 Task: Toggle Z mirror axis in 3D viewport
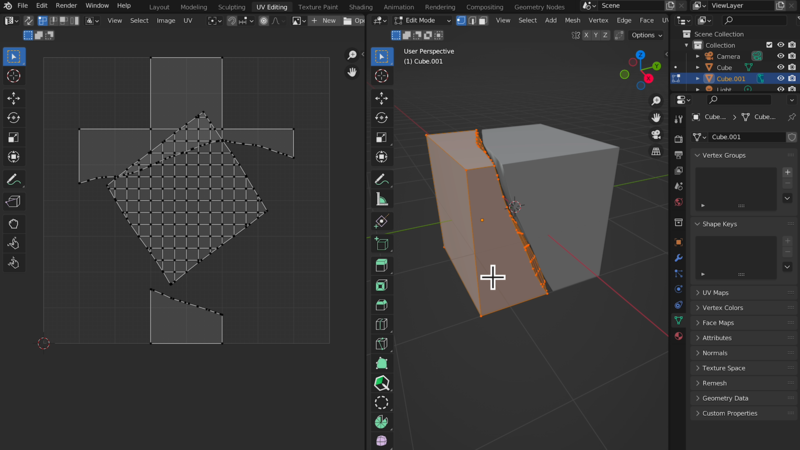[606, 35]
